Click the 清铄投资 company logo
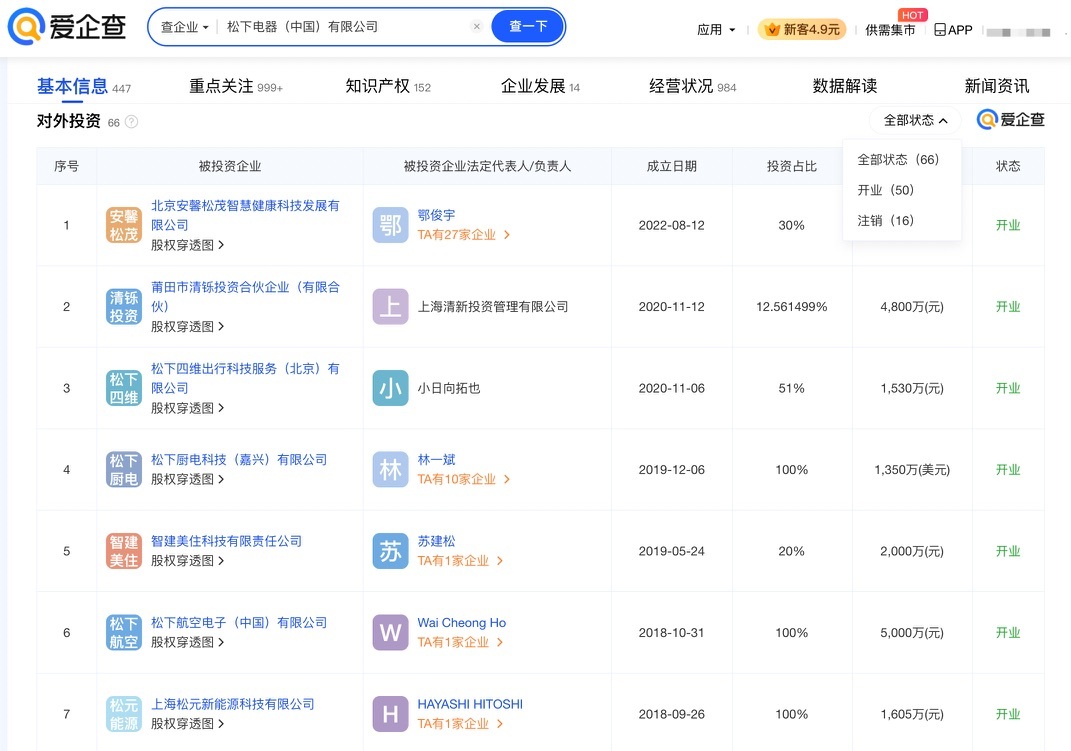Viewport: 1071px width, 751px height. (124, 307)
